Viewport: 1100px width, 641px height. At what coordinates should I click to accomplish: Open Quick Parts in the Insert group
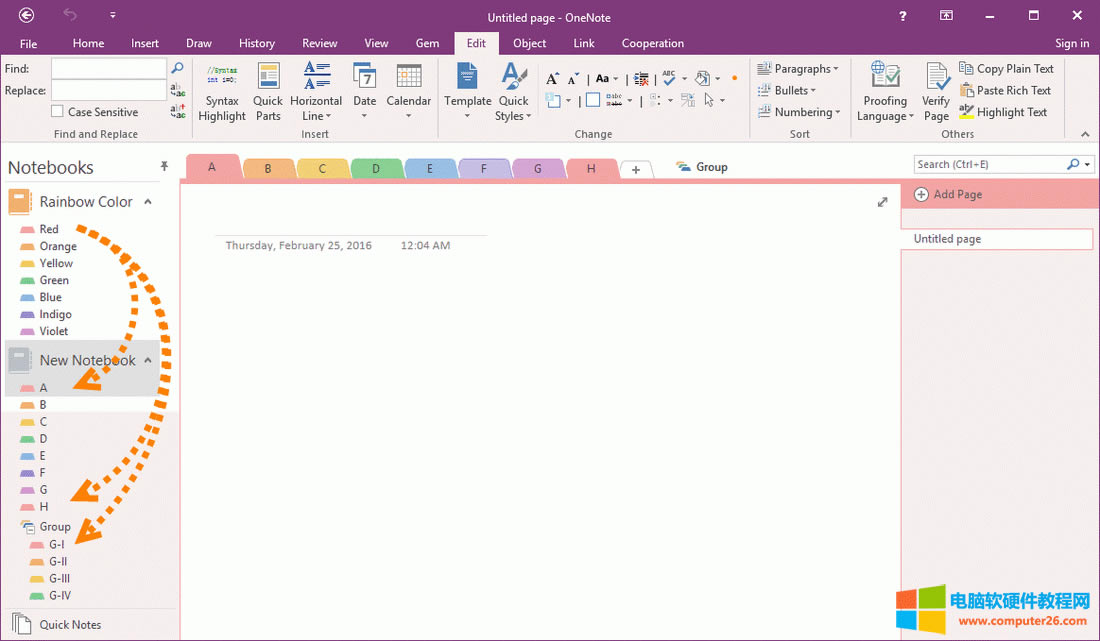pos(268,91)
